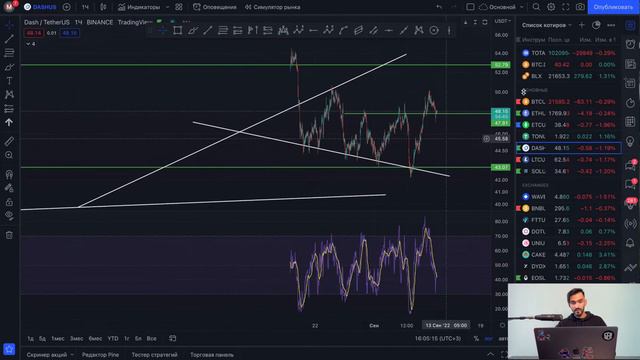Viewport: 640px width, 360px height.
Task: Toggle the log scale button
Action: [489, 338]
